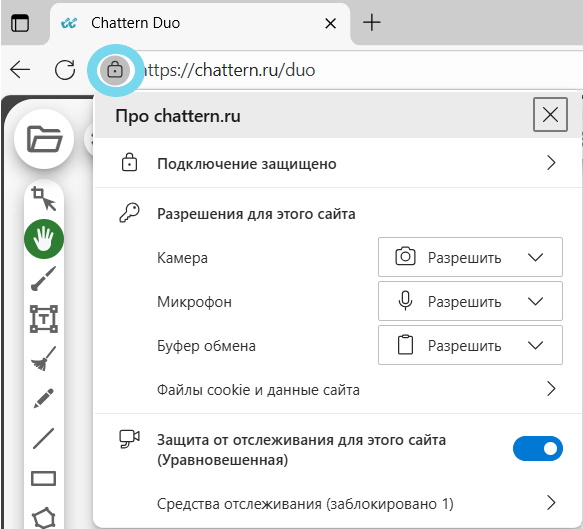This screenshot has width=583, height=529.
Task: Open the folder icon in whiteboard toolbar
Action: click(44, 139)
